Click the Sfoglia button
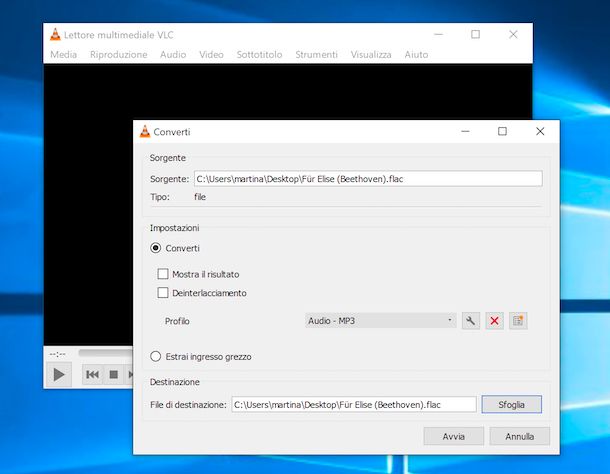The width and height of the screenshot is (610, 474). pyautogui.click(x=512, y=405)
